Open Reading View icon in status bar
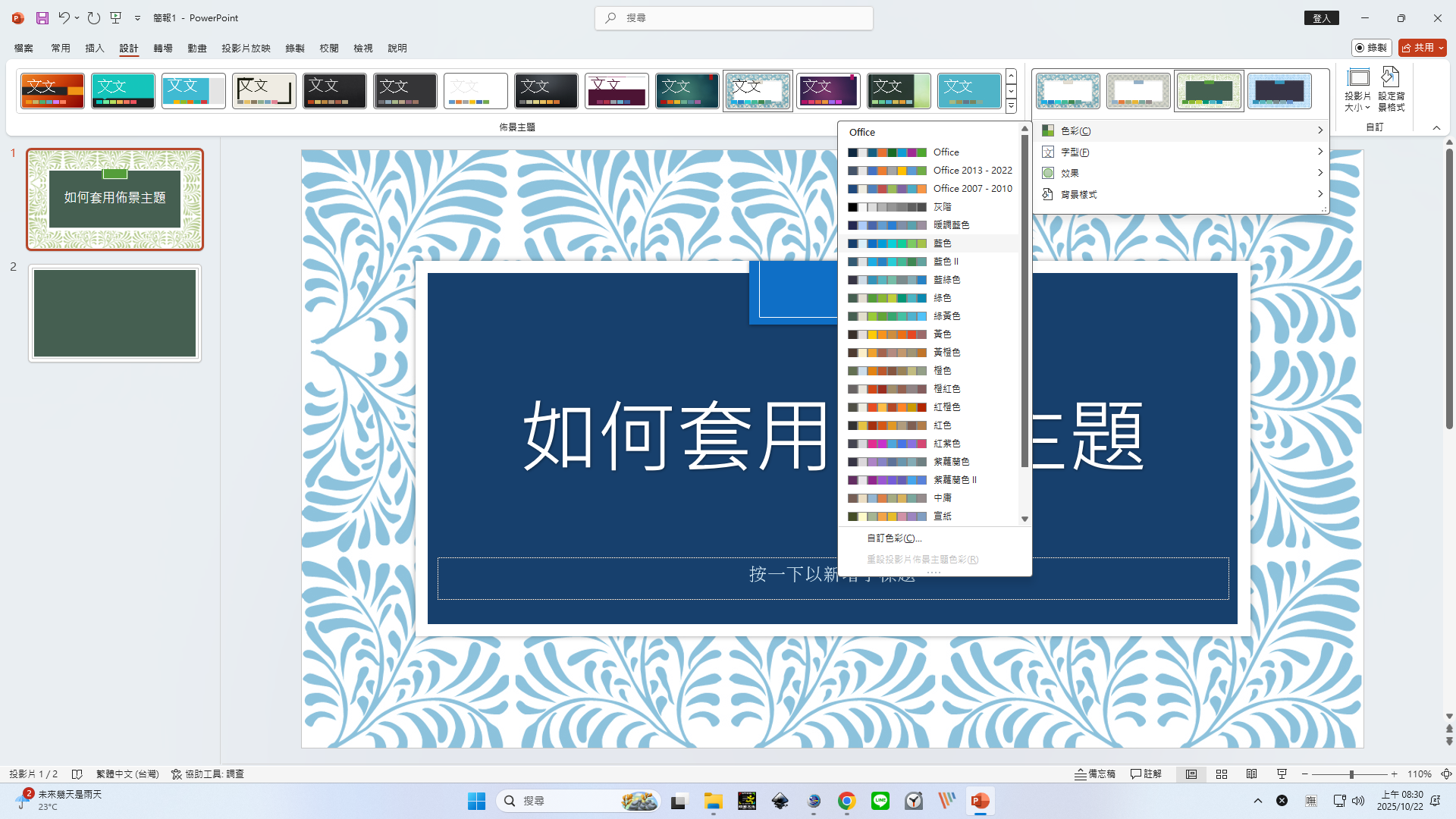The height and width of the screenshot is (819, 1456). click(1251, 774)
